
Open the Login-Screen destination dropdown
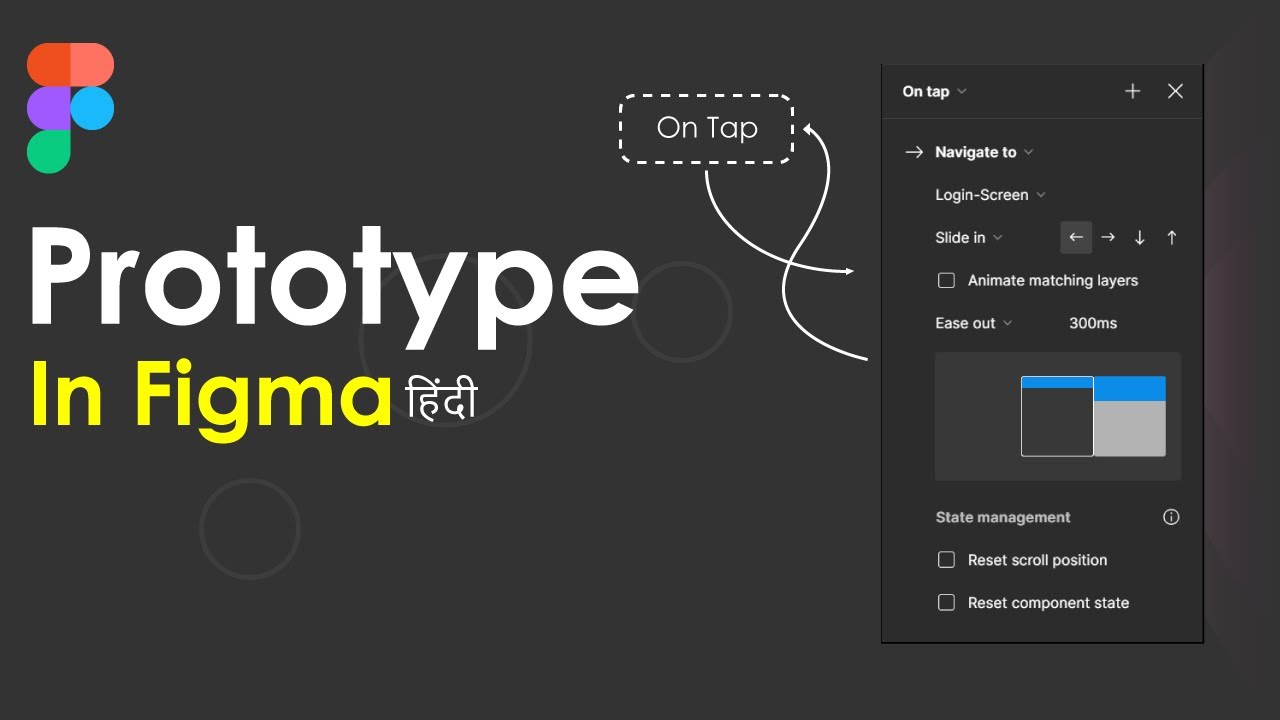(990, 195)
